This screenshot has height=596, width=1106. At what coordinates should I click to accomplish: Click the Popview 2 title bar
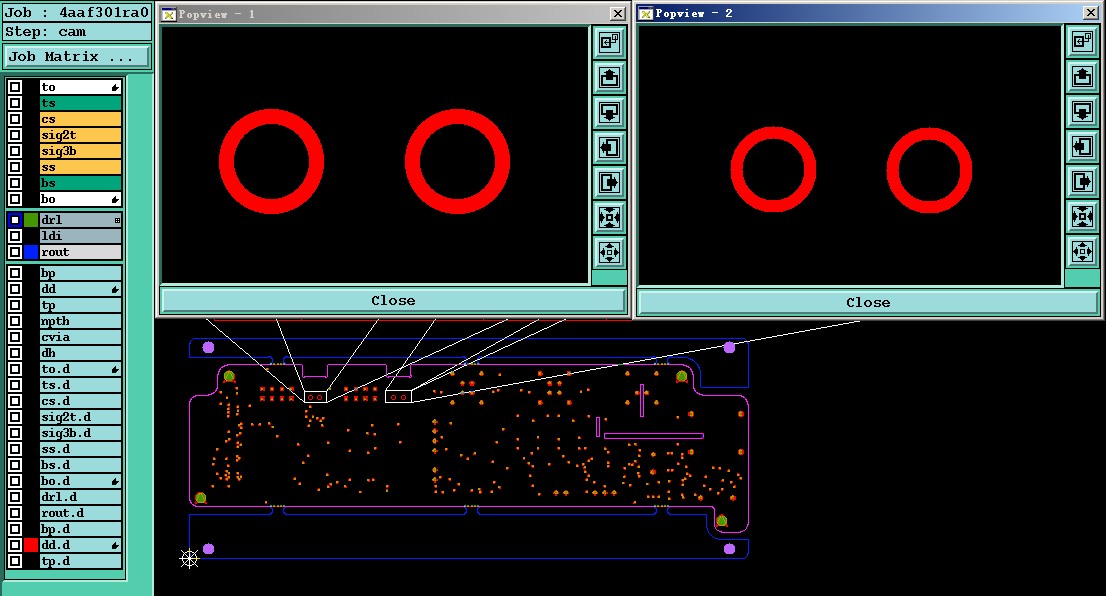[868, 13]
